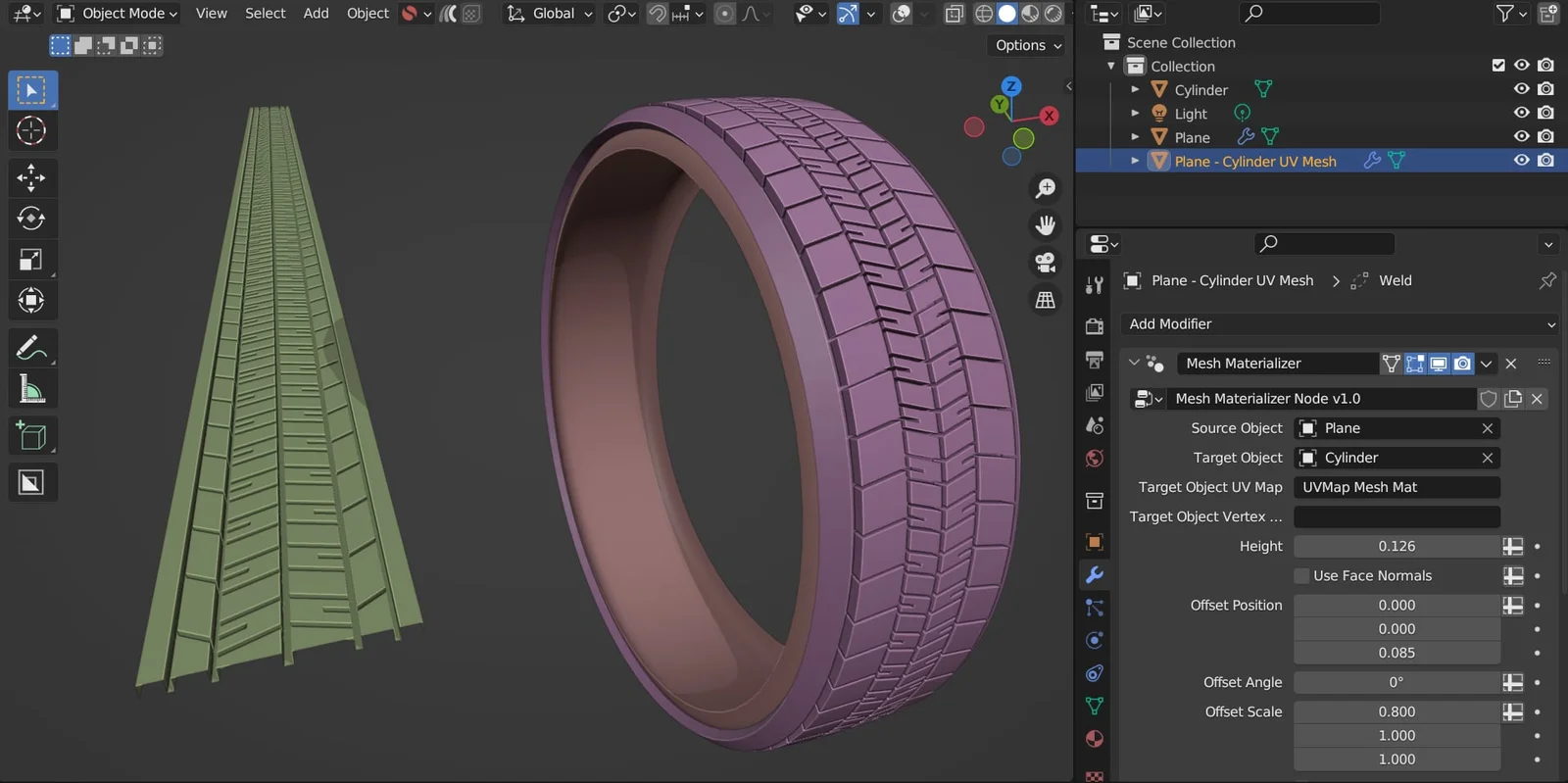The image size is (1568, 783).
Task: Collapse the Collection tree item
Action: click(1111, 66)
